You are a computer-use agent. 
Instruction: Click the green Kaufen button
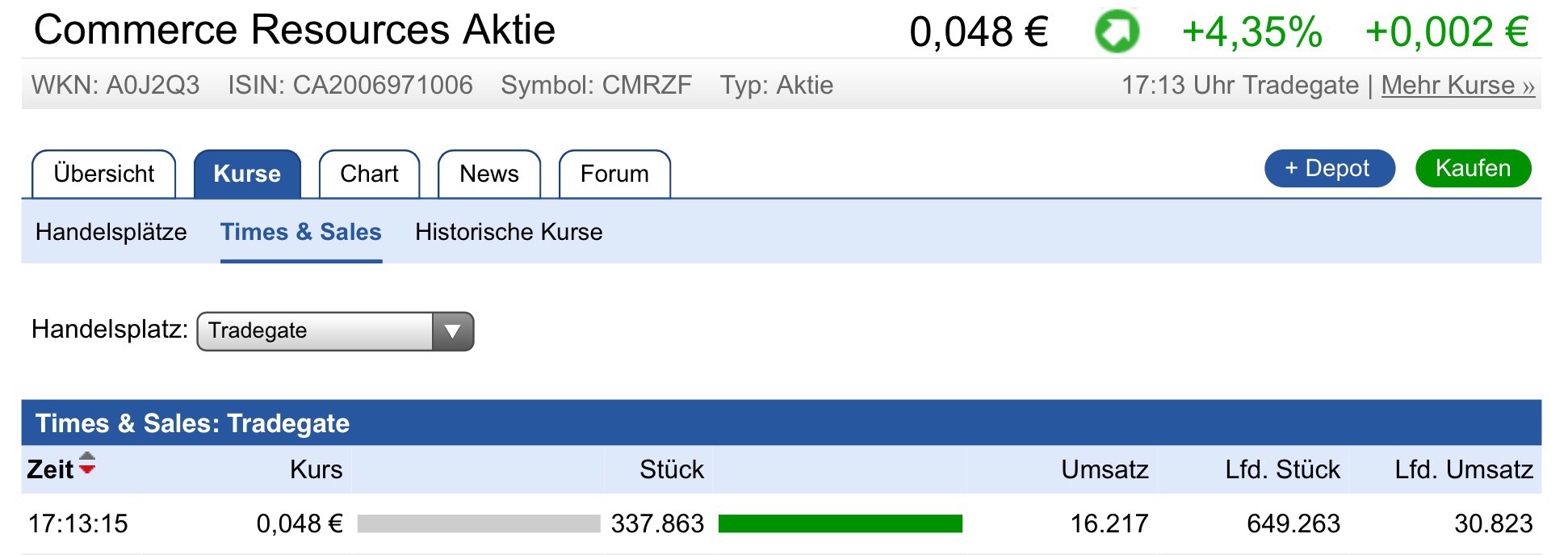(x=1473, y=168)
